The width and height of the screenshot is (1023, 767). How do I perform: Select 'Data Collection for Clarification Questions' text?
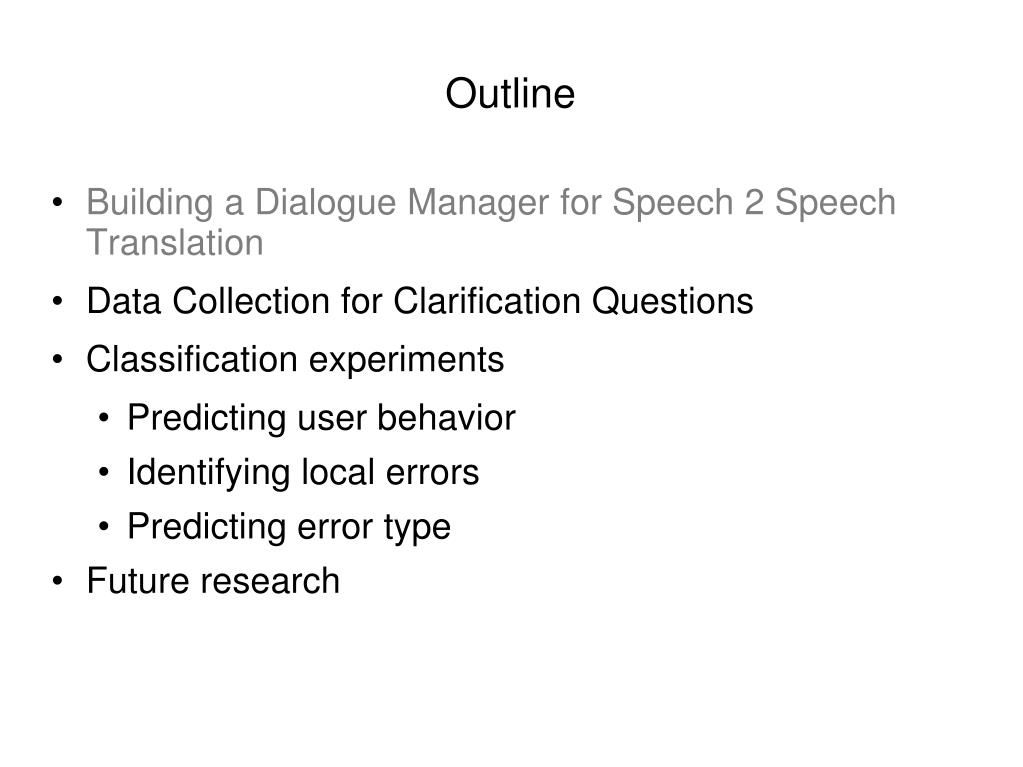point(420,301)
